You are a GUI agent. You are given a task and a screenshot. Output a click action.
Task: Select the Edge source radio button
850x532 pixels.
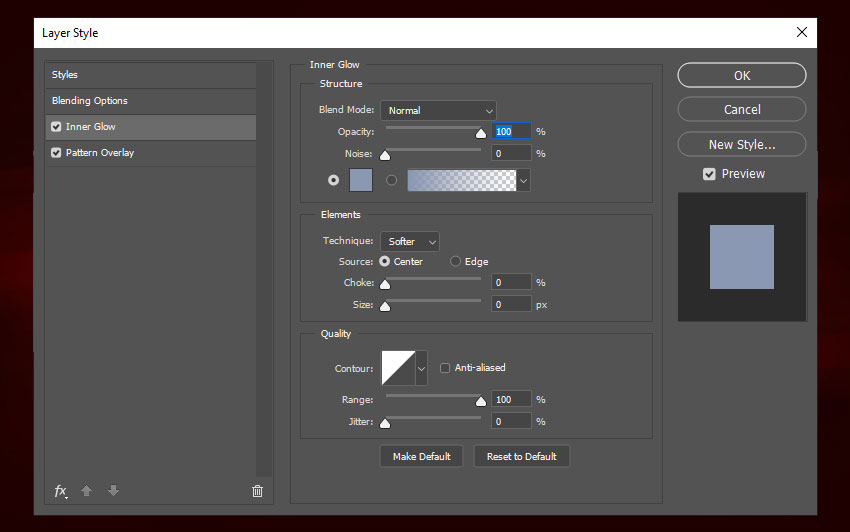coord(456,262)
